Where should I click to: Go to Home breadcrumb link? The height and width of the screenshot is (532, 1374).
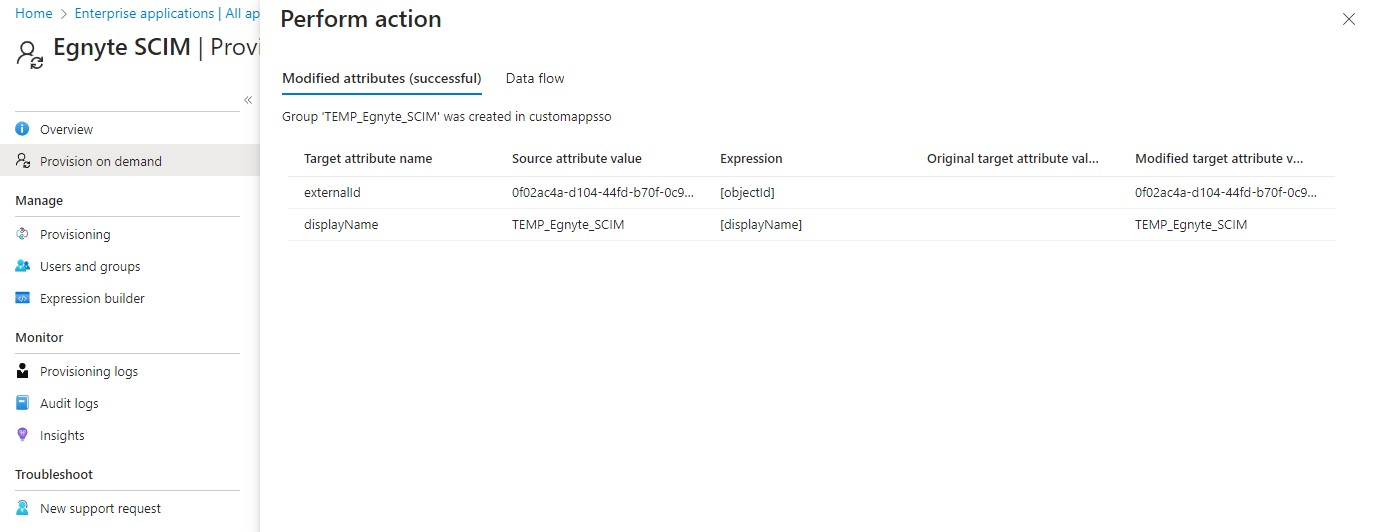[x=34, y=13]
